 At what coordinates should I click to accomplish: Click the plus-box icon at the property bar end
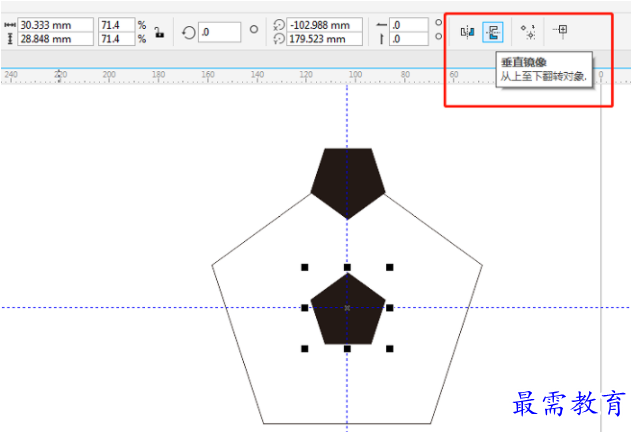click(x=560, y=31)
